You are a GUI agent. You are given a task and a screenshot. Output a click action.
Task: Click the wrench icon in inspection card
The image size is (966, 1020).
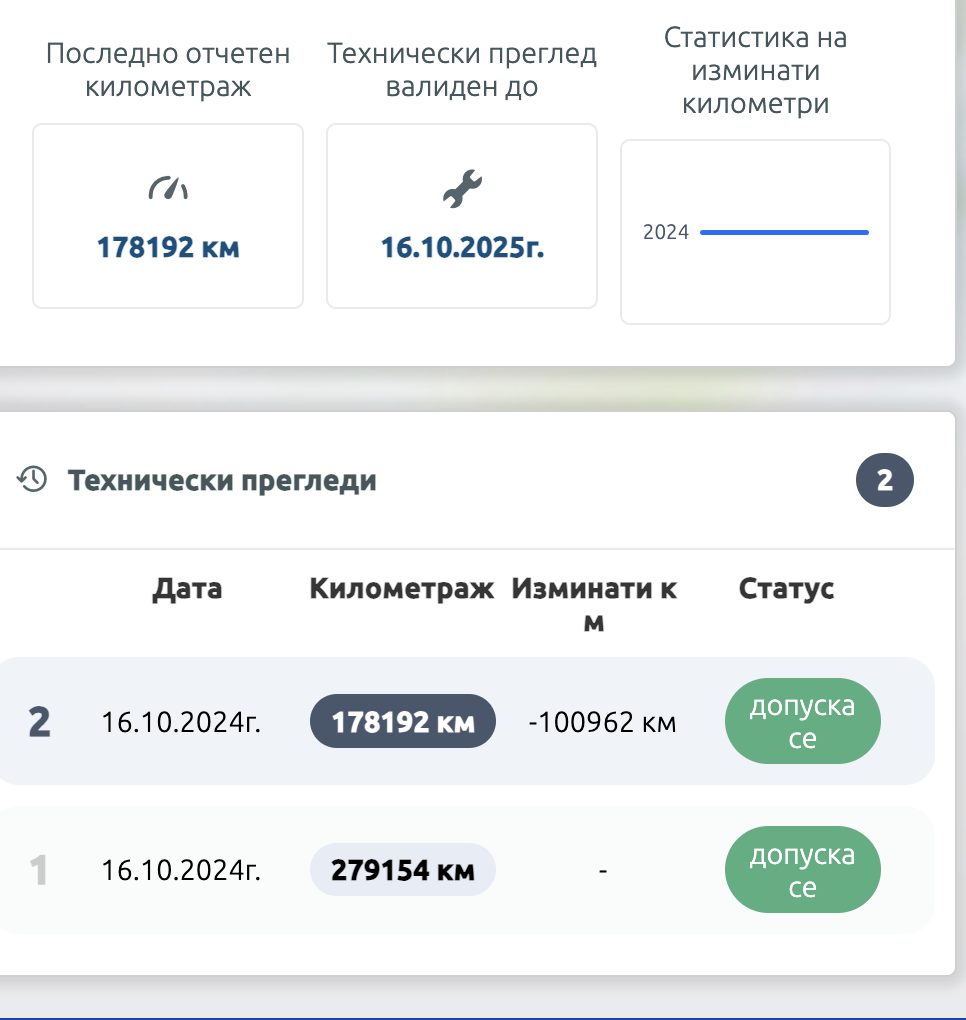463,189
